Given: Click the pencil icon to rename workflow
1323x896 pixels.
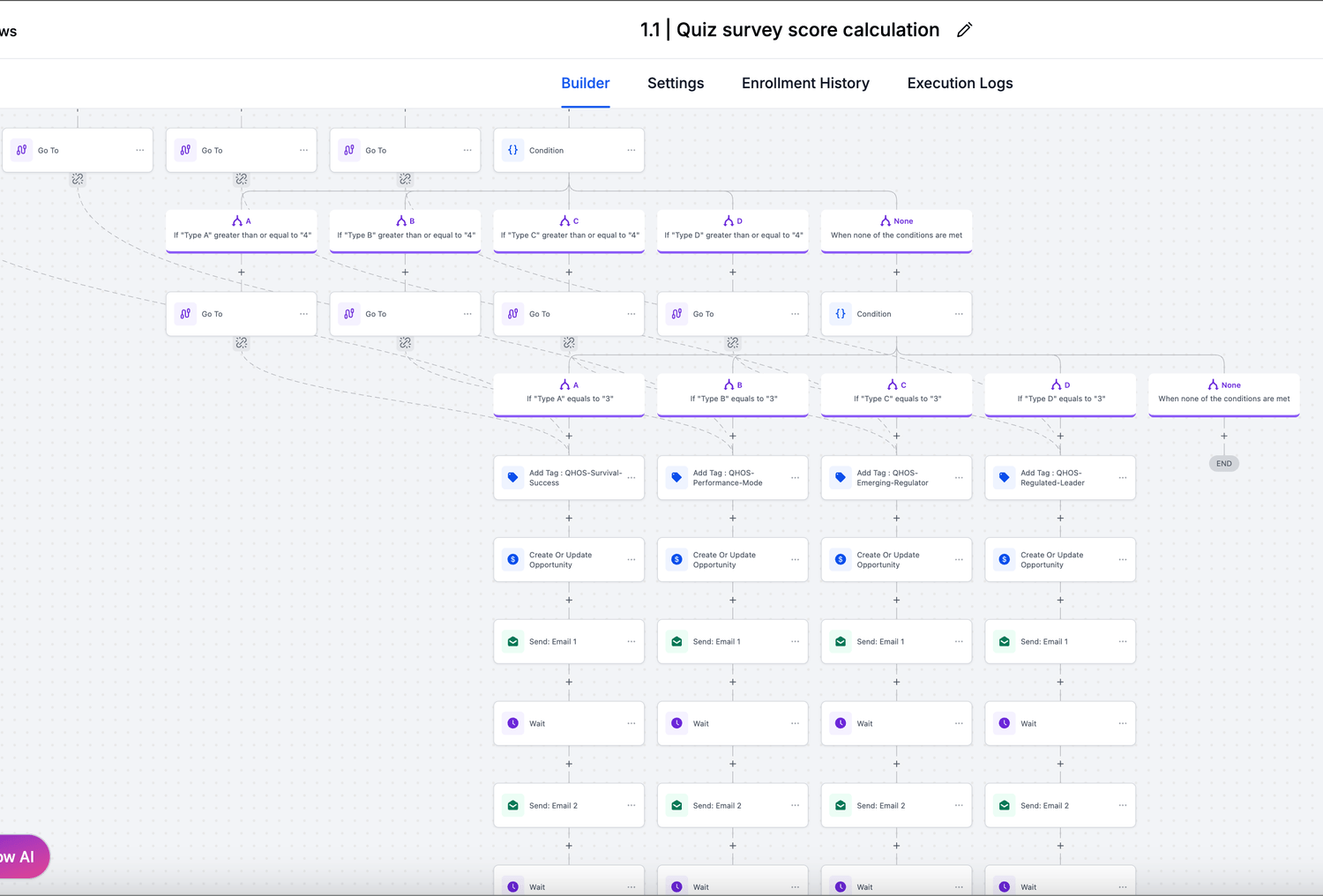Looking at the screenshot, I should pyautogui.click(x=964, y=30).
